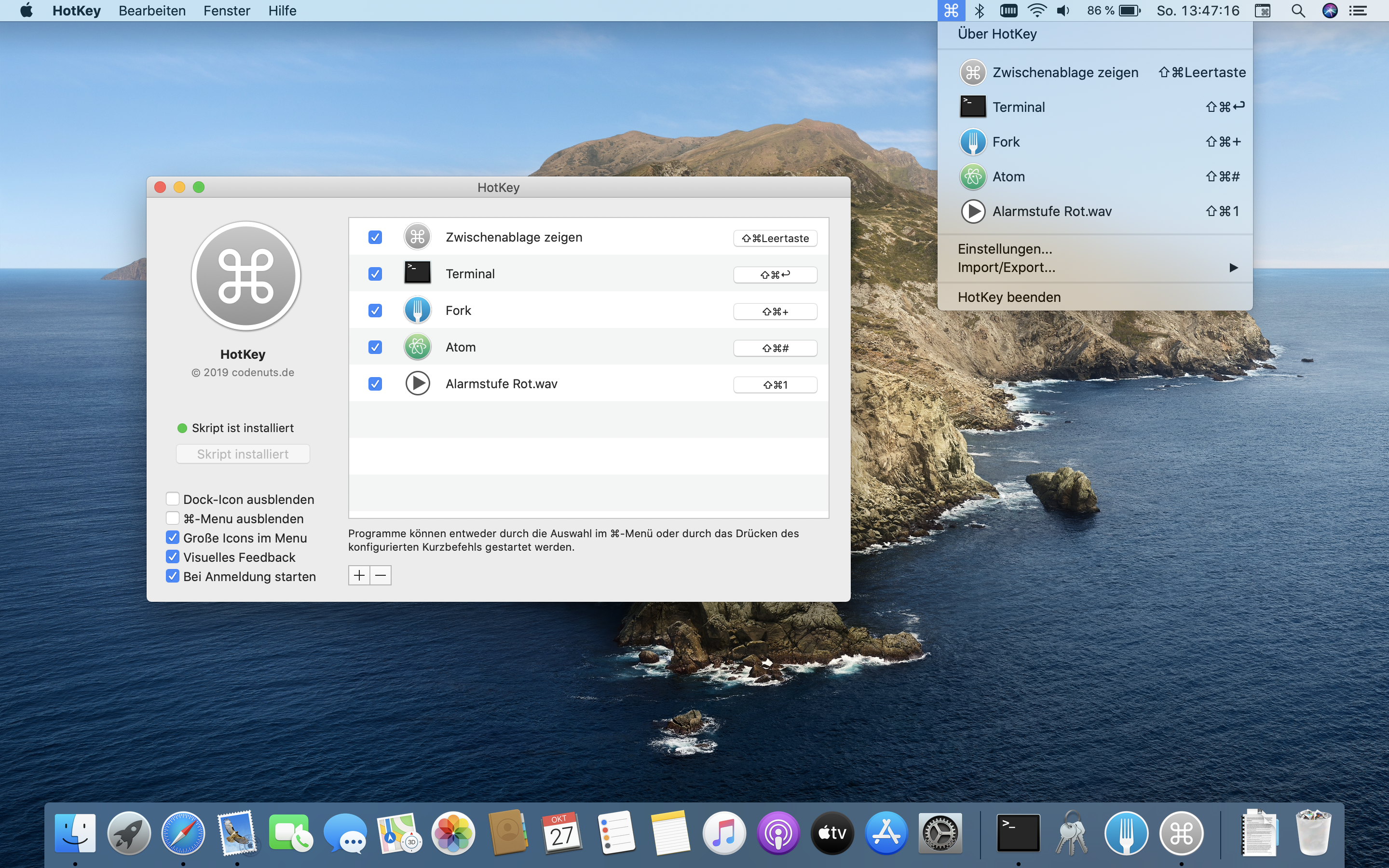Click the play icon beside Alarmstufe Rot.wav row
Viewport: 1389px width, 868px height.
click(x=417, y=383)
